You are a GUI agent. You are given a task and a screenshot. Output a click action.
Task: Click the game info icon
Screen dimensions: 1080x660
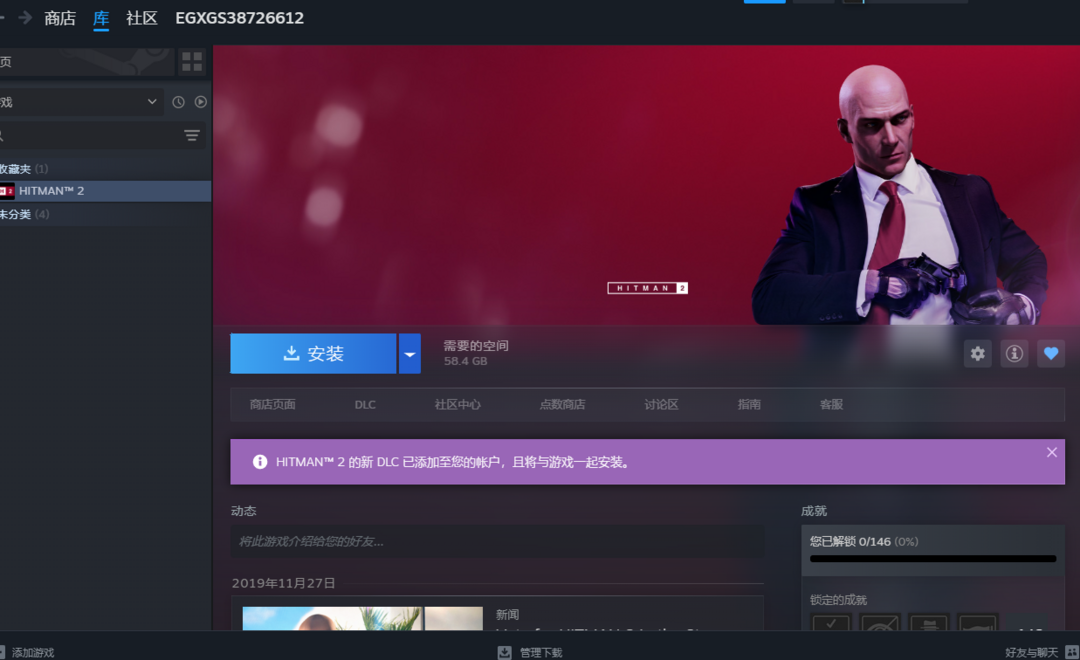[1014, 354]
